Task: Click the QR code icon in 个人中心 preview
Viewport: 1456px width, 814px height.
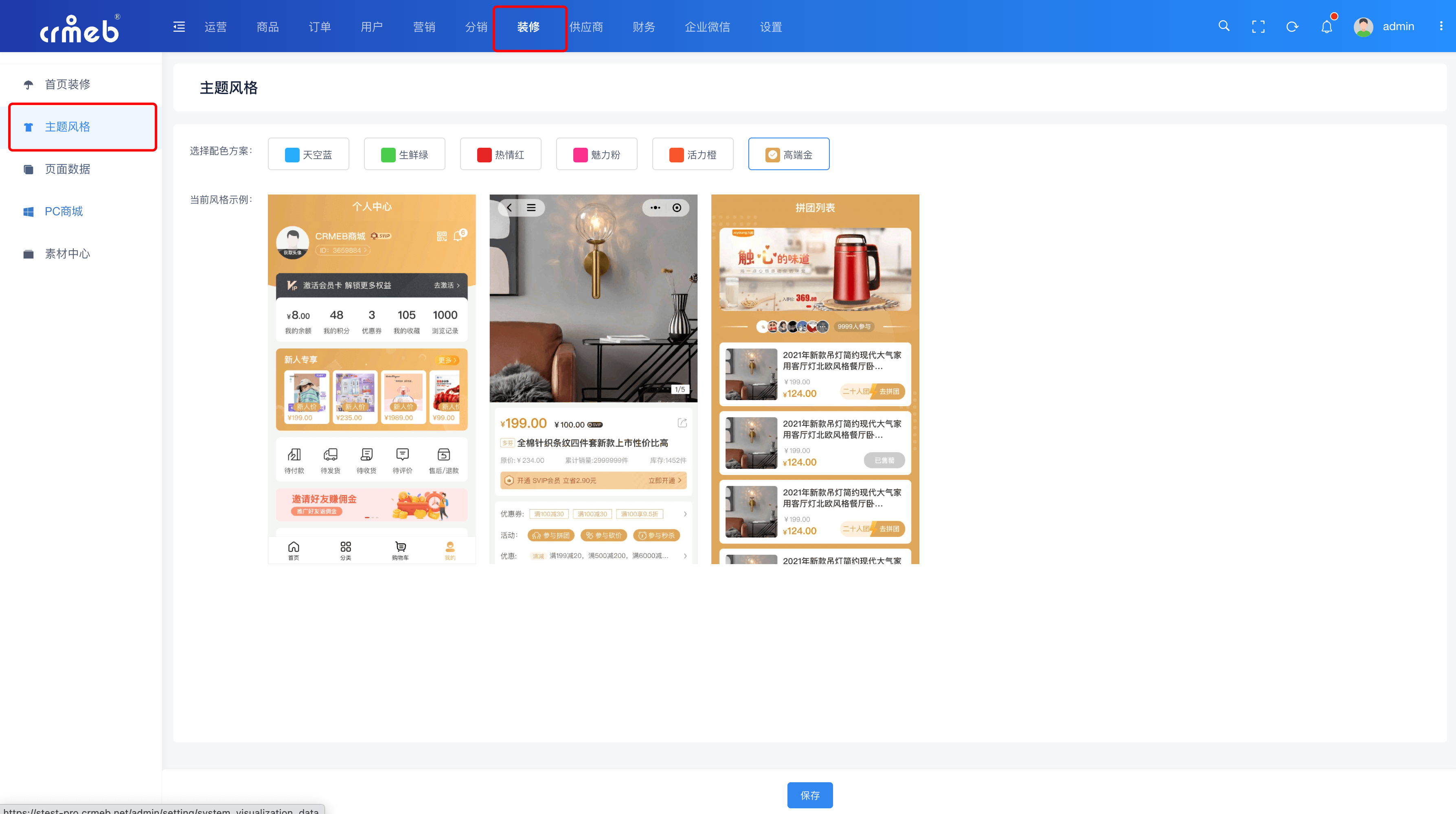Action: pyautogui.click(x=441, y=236)
